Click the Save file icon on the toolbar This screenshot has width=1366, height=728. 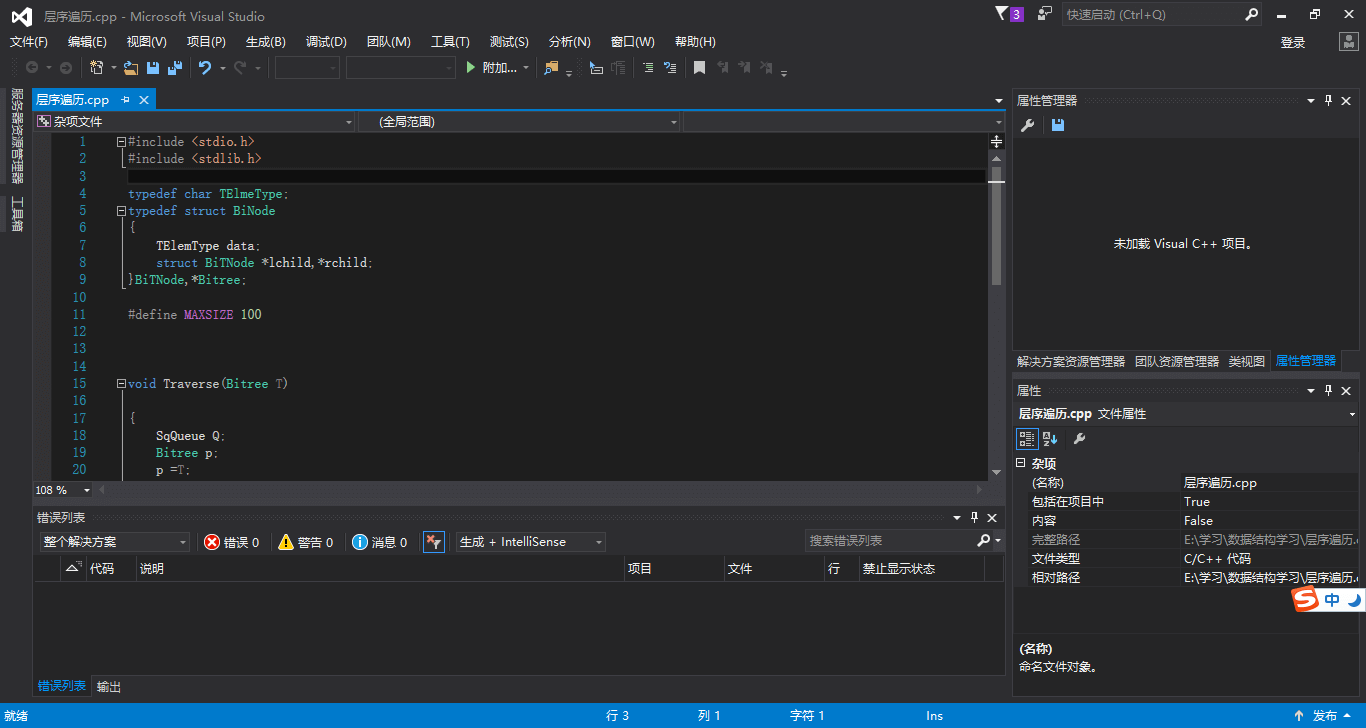coord(152,67)
